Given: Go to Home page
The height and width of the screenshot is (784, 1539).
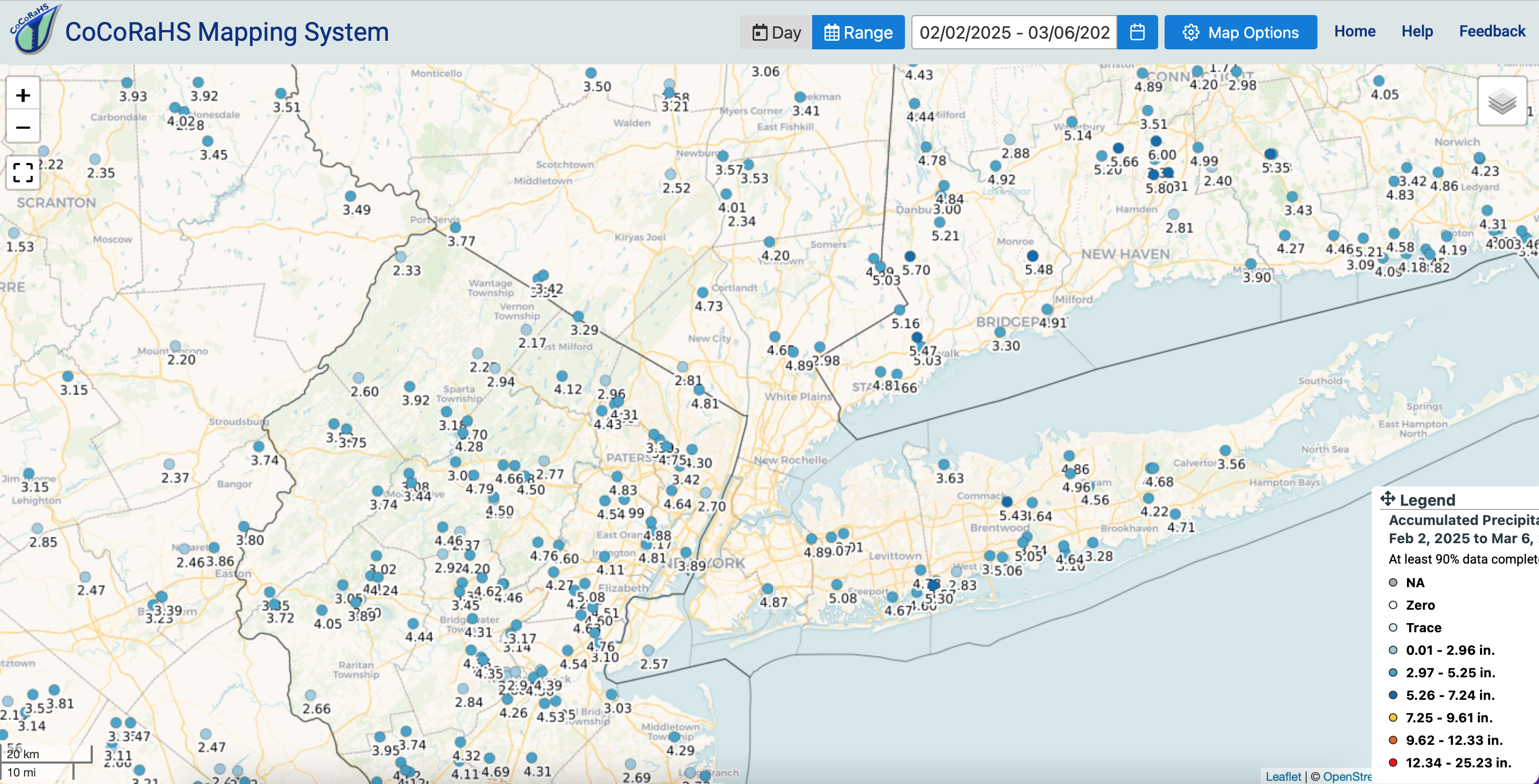Looking at the screenshot, I should 1354,31.
